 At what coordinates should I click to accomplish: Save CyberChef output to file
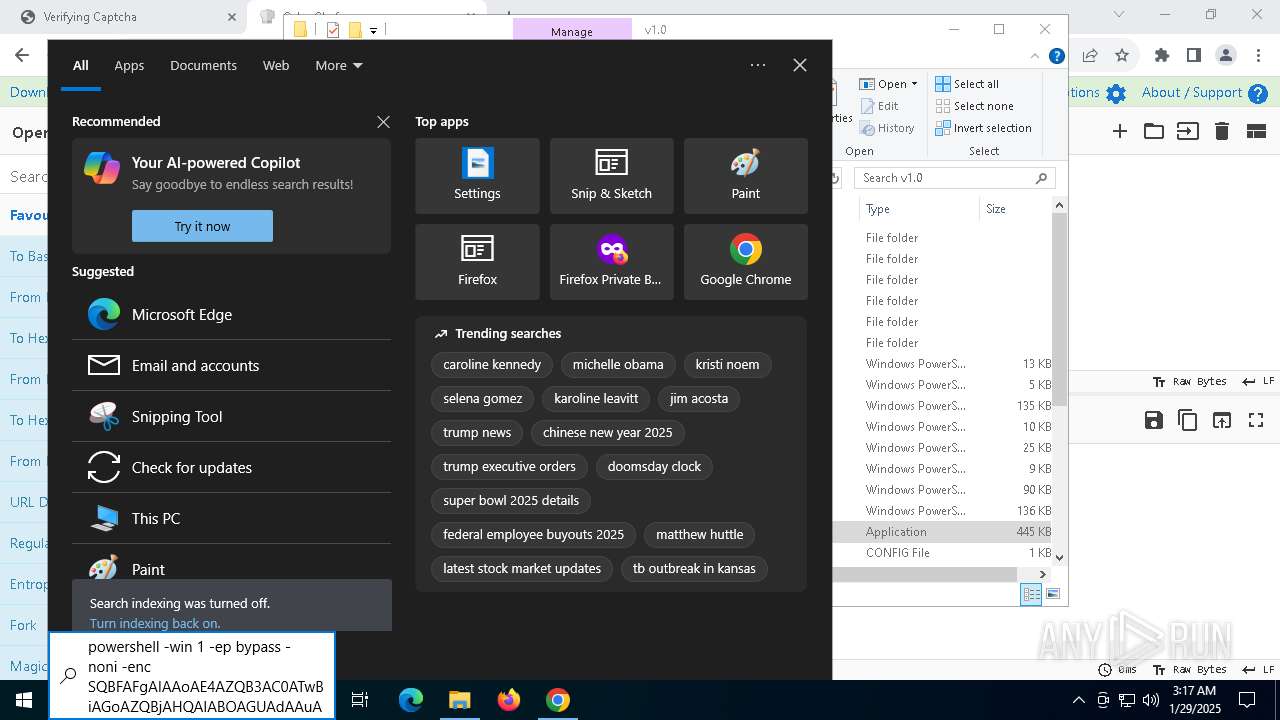(x=1154, y=420)
